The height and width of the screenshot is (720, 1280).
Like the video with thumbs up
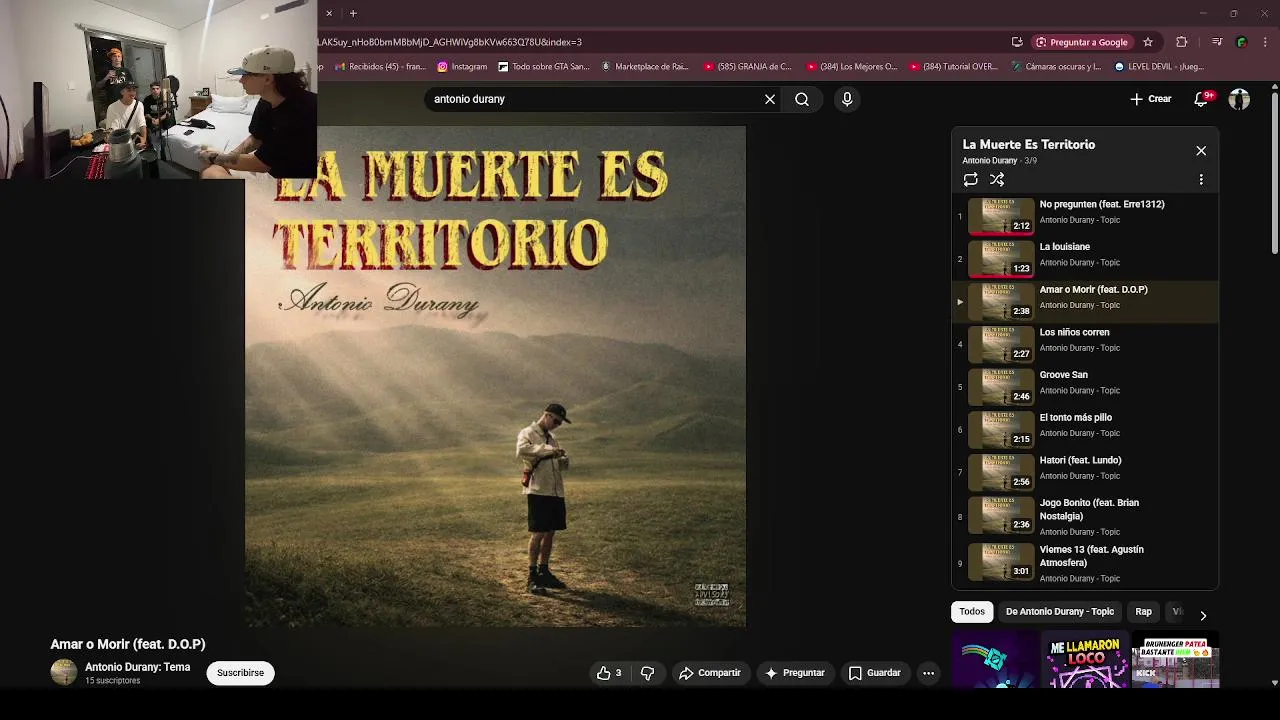click(x=609, y=673)
